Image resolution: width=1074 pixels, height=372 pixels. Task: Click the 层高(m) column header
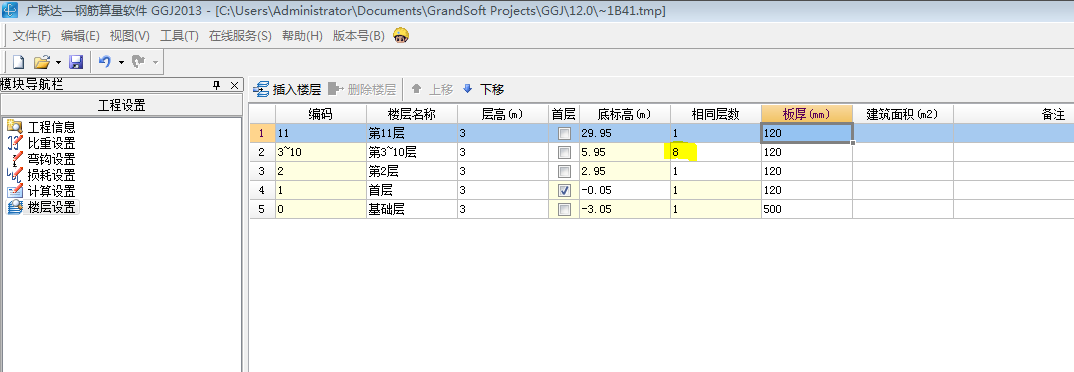pos(503,114)
